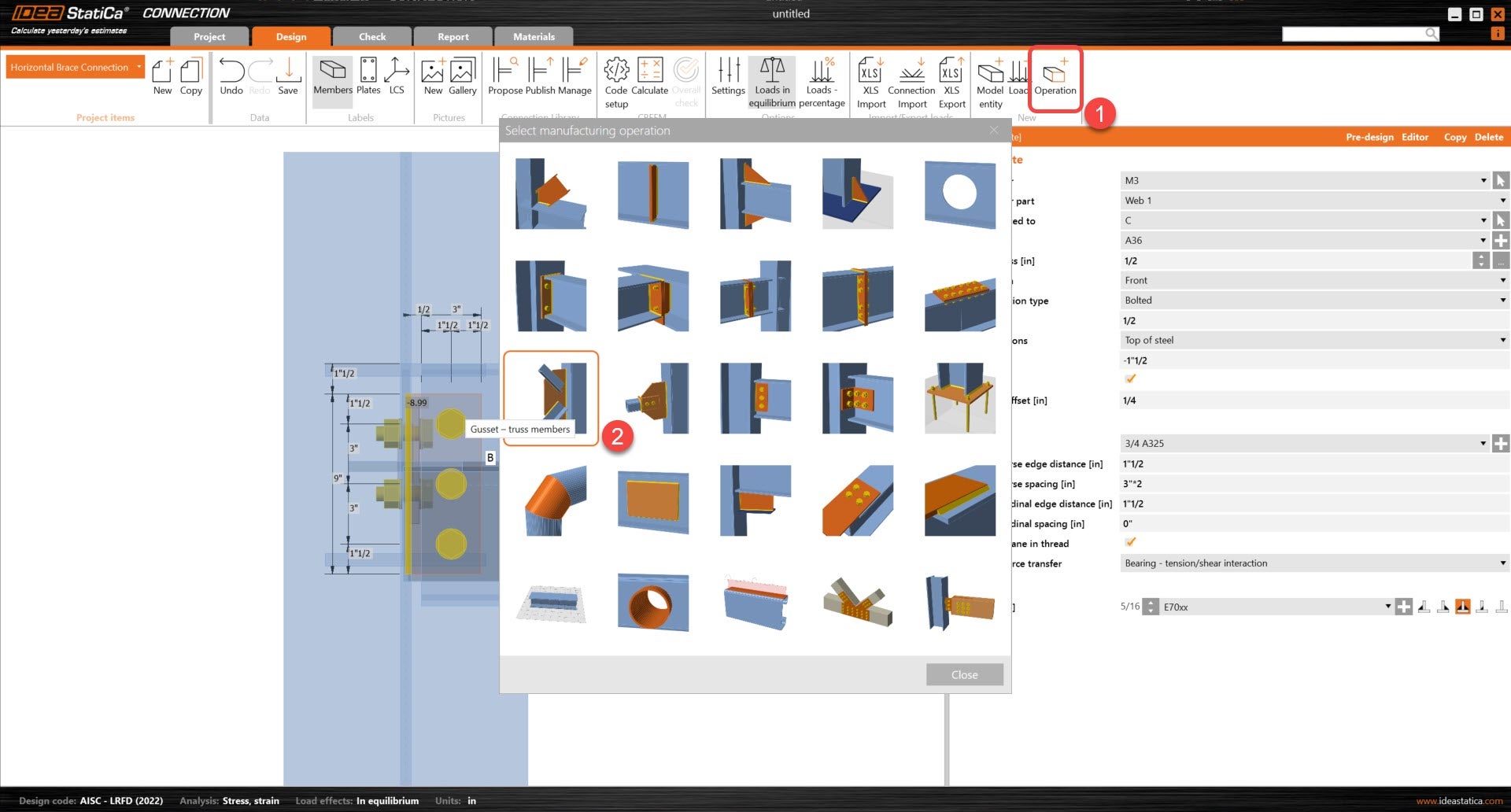1511x812 pixels.
Task: Activate the LCS display icon
Action: (x=397, y=77)
